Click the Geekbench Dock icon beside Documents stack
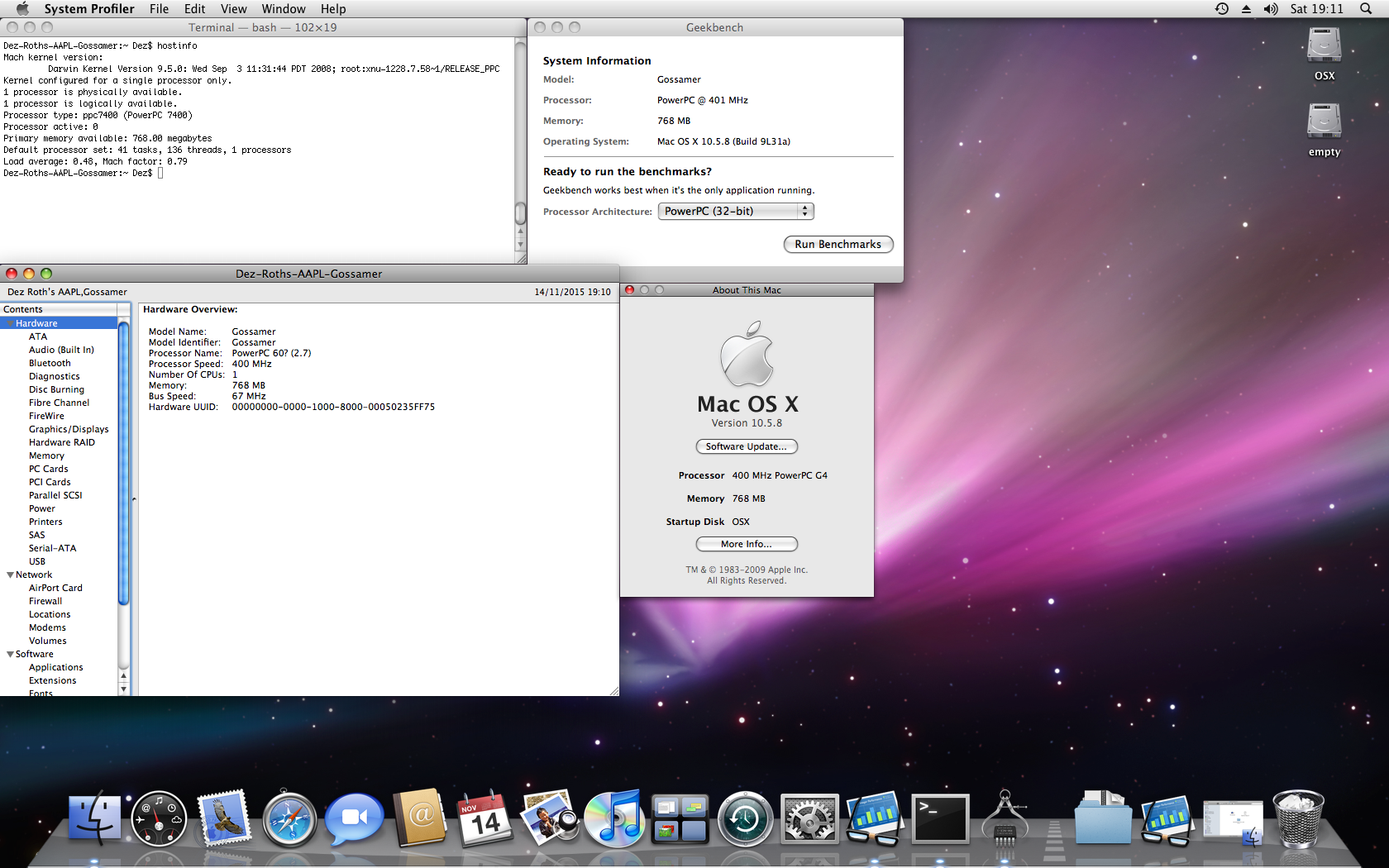This screenshot has width=1389, height=868. coord(1168,819)
